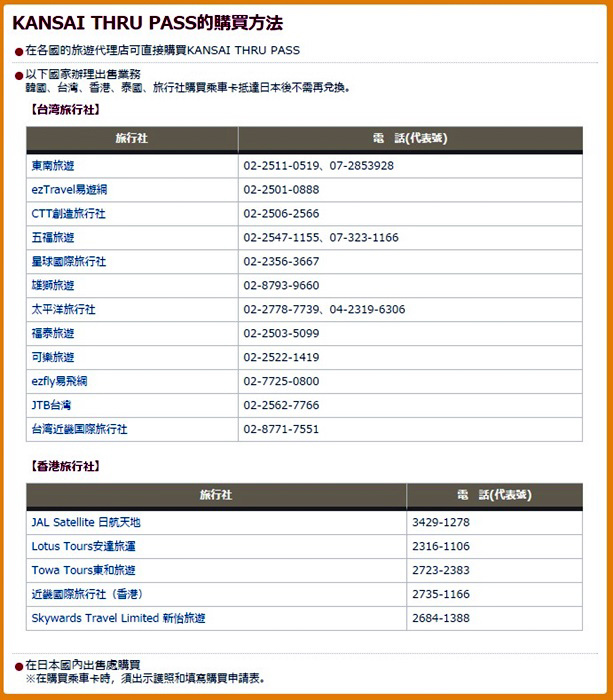The height and width of the screenshot is (700, 613).
Task: Click Hong Kong phone number 3429-1278
Action: (x=441, y=522)
